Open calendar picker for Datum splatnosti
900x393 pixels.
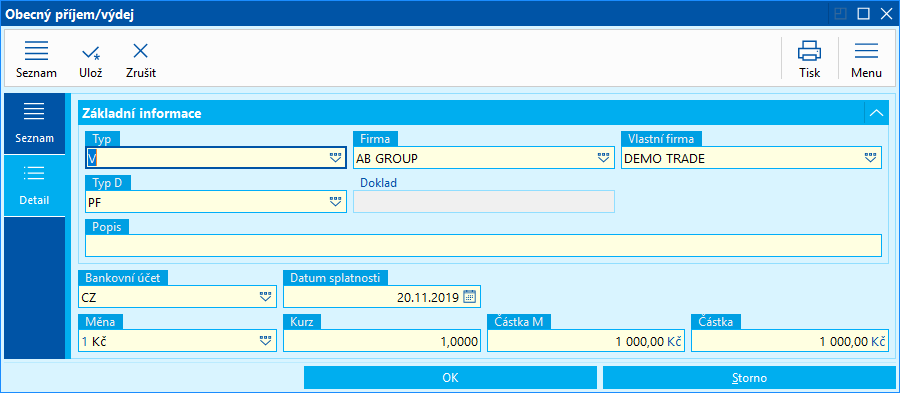click(470, 297)
